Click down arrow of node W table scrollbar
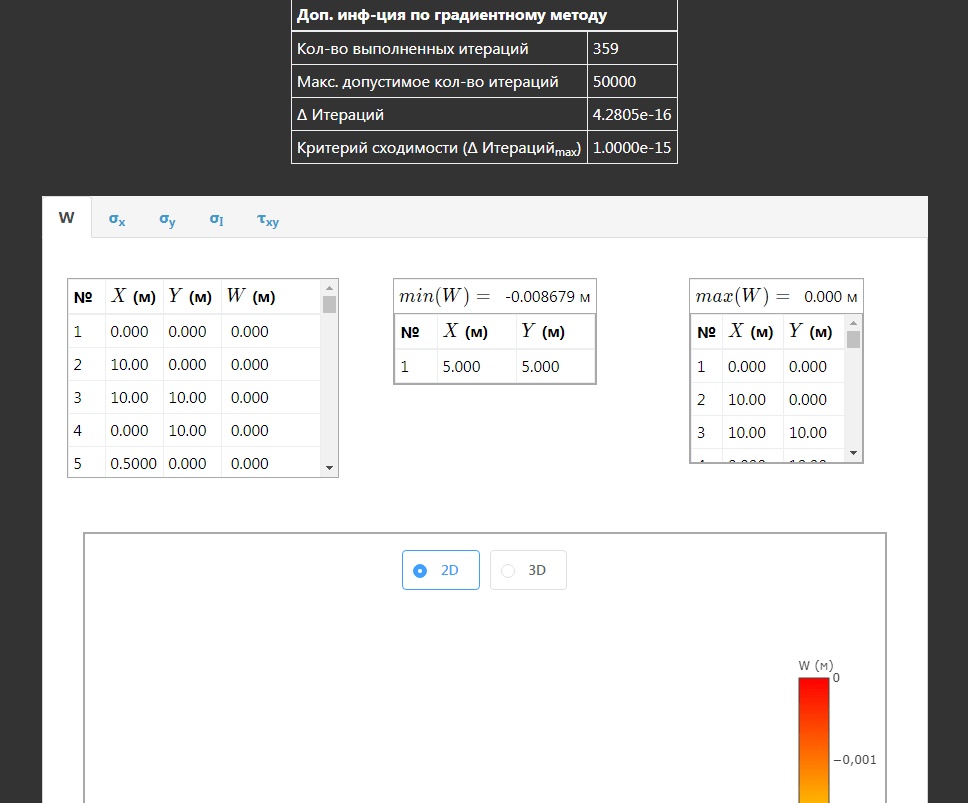The height and width of the screenshot is (803, 968). (x=329, y=467)
